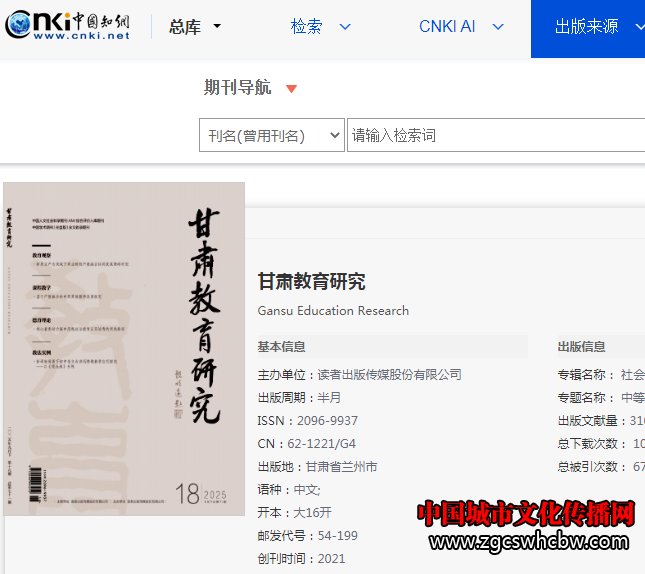
Task: Click the 甘肃教育研究 journal title heading
Action: pos(311,281)
